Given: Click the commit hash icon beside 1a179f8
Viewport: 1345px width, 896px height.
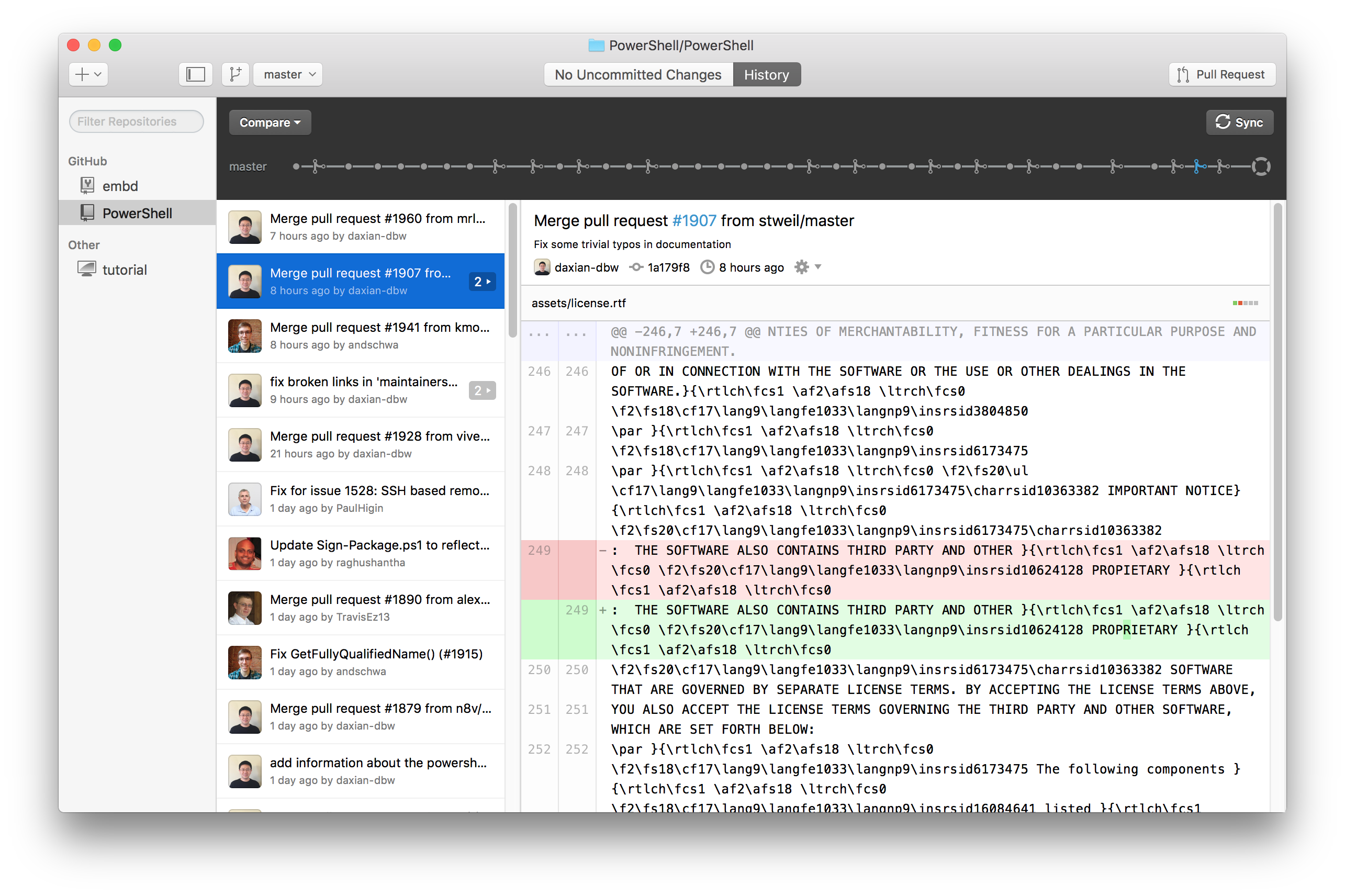Looking at the screenshot, I should point(636,267).
